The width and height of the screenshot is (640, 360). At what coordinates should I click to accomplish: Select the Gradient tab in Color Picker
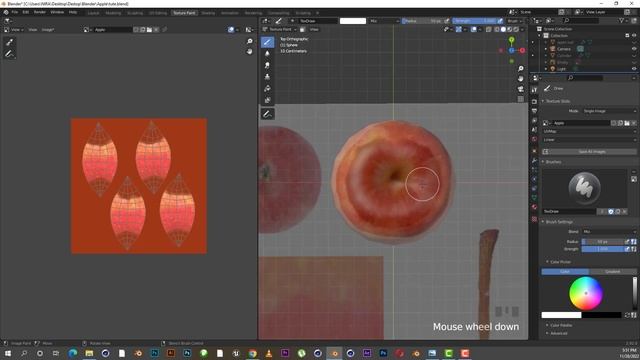tap(612, 271)
